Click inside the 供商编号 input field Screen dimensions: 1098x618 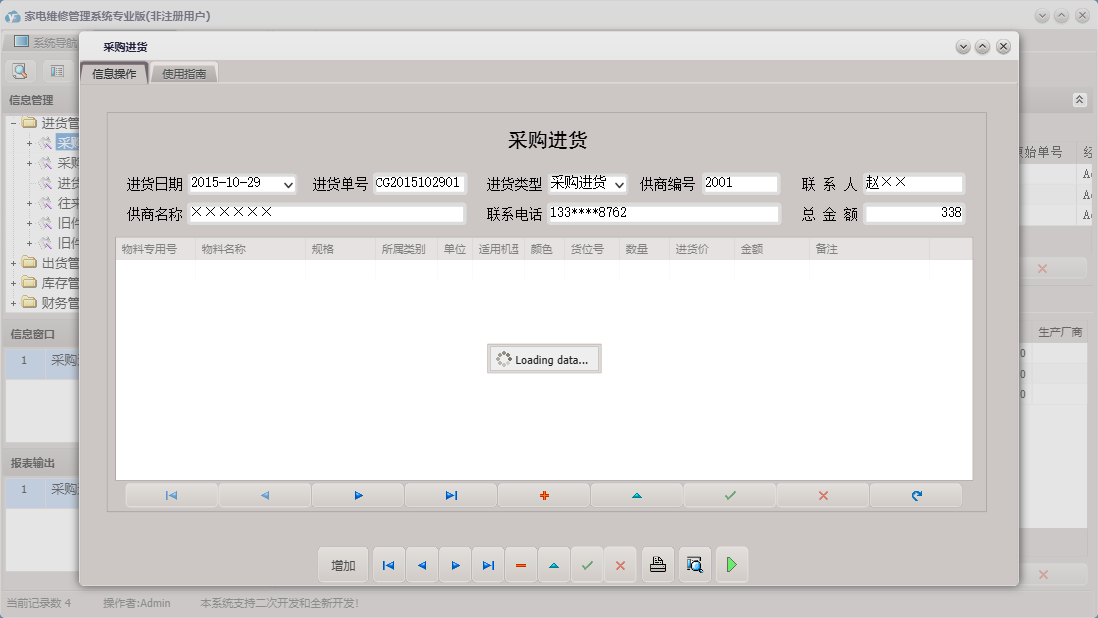740,183
